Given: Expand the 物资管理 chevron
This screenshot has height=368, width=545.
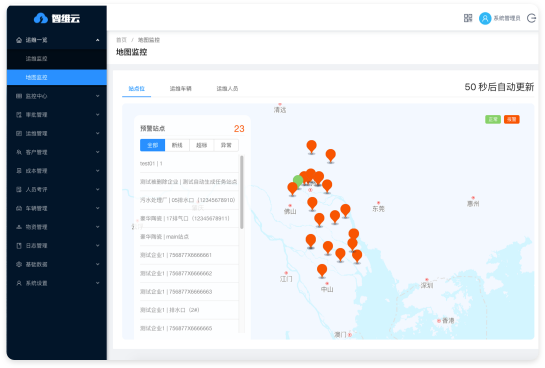Looking at the screenshot, I should [98, 227].
